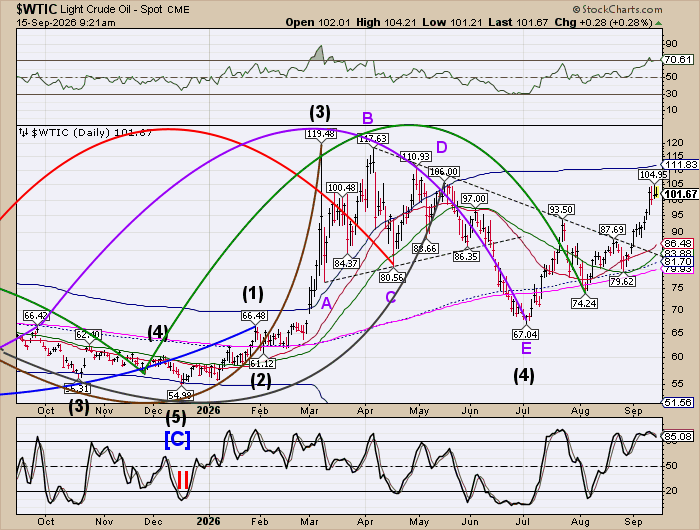
Task: Click the small arrows icon before $WTIC (Daily)
Action: point(23,133)
